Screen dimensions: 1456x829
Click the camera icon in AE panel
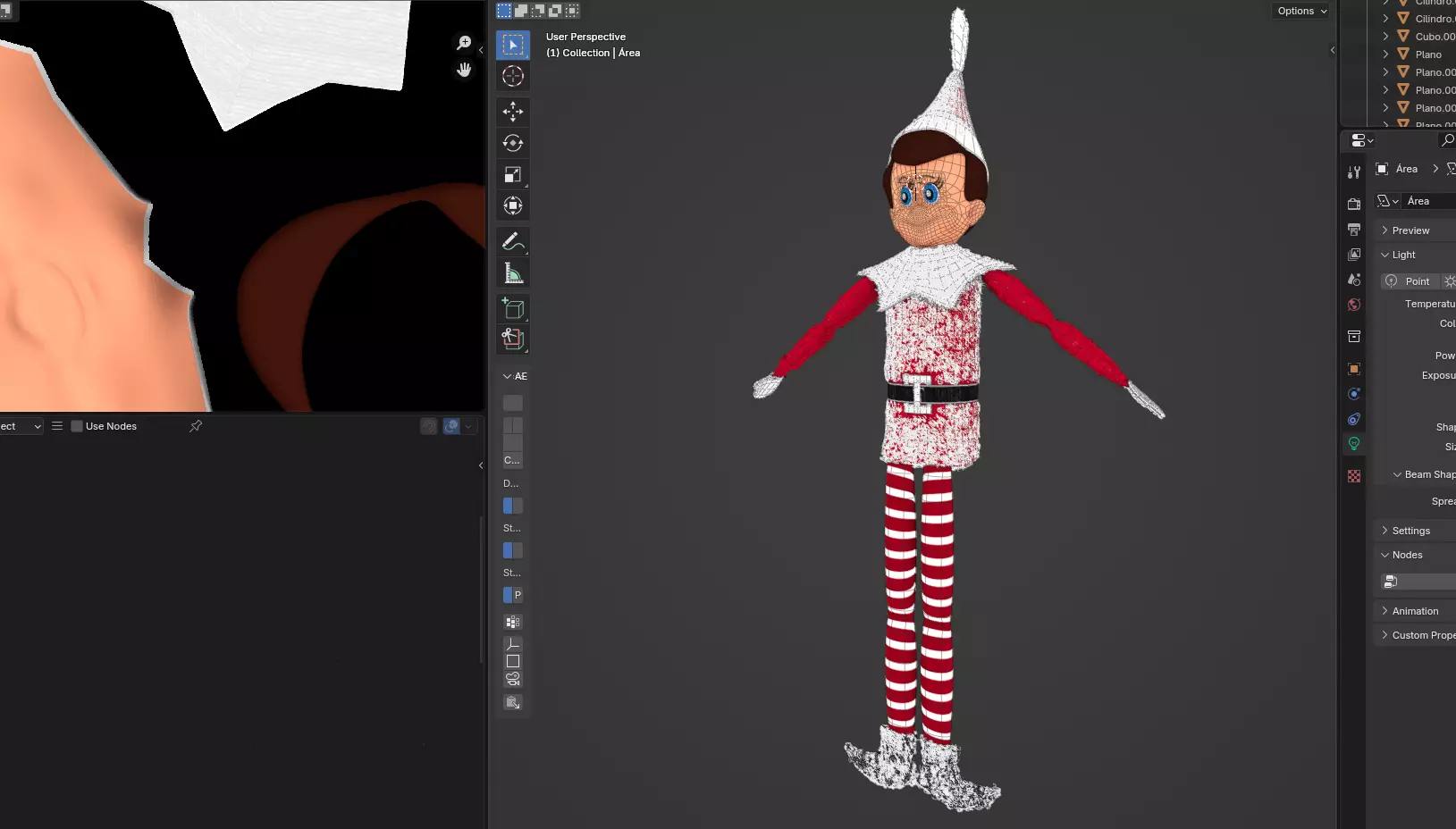point(513,680)
